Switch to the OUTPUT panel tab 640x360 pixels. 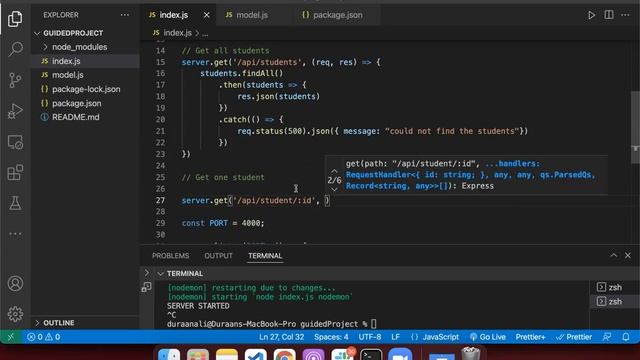click(218, 256)
